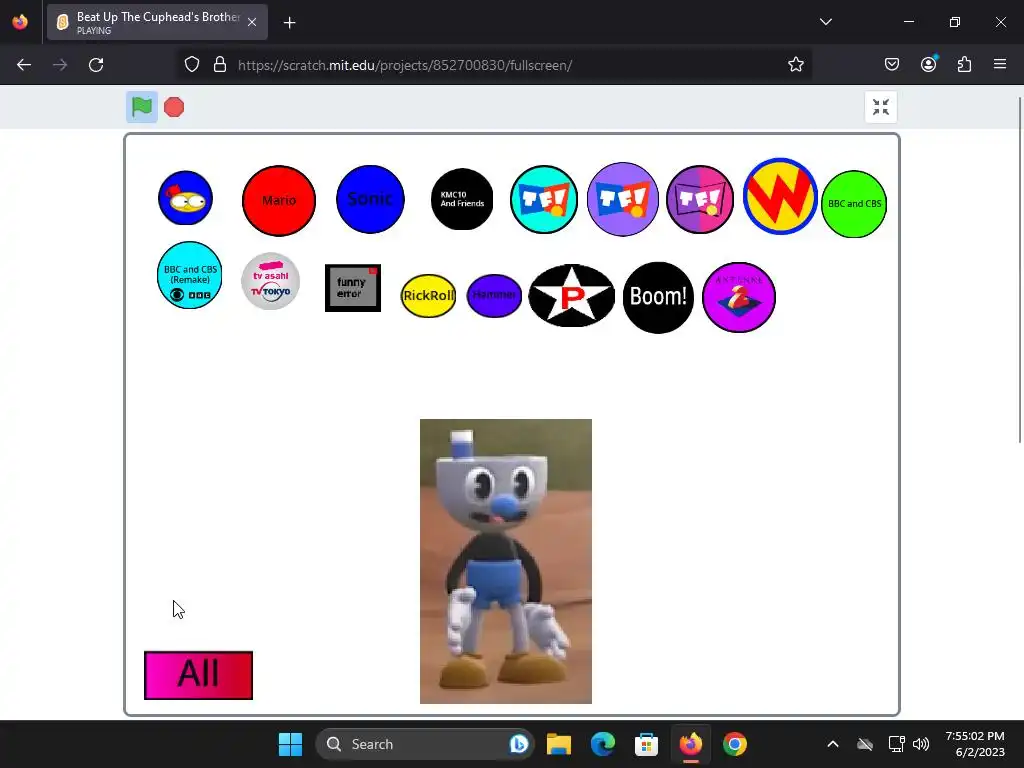Open the clock and date panel
The height and width of the screenshot is (768, 1024).
[976, 744]
